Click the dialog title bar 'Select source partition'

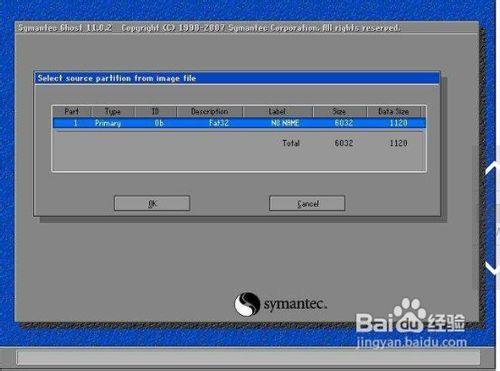[237, 78]
